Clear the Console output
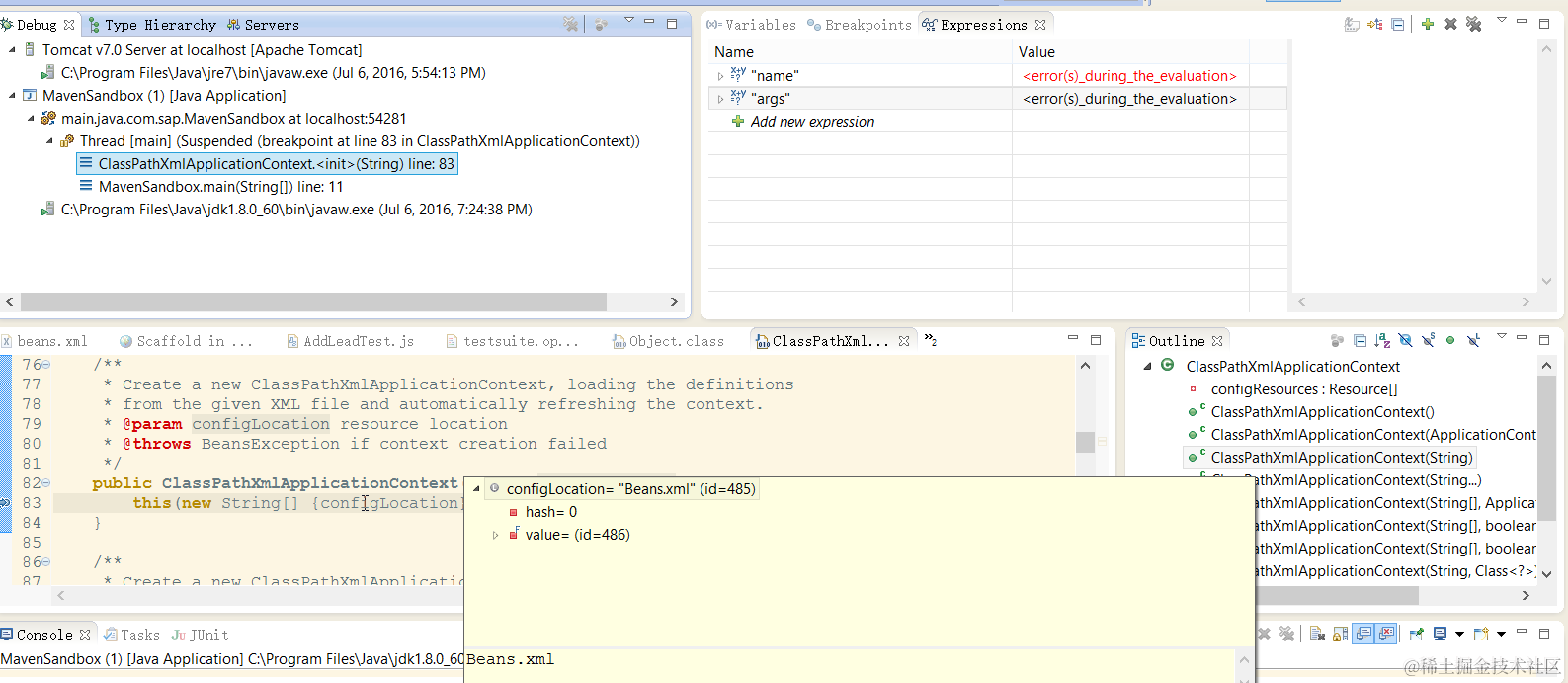Viewport: 1568px width, 683px height. point(1317,634)
